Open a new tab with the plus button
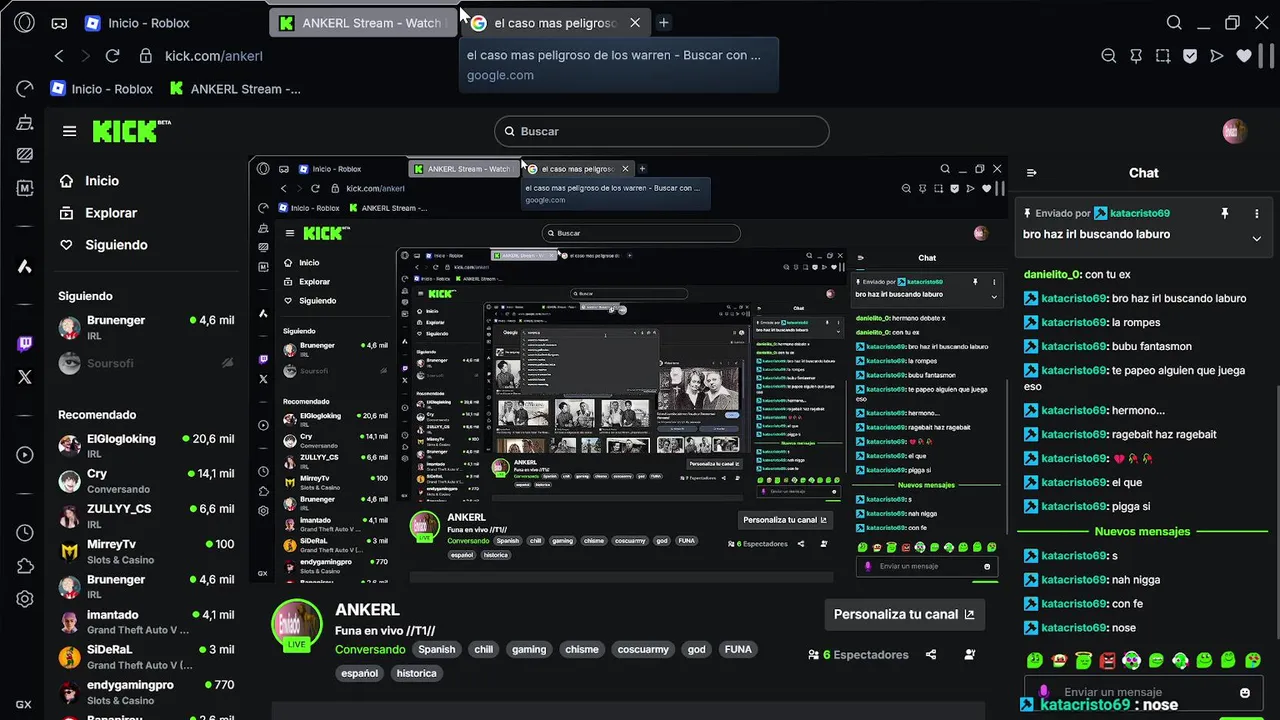Image resolution: width=1280 pixels, height=720 pixels. 663,22
